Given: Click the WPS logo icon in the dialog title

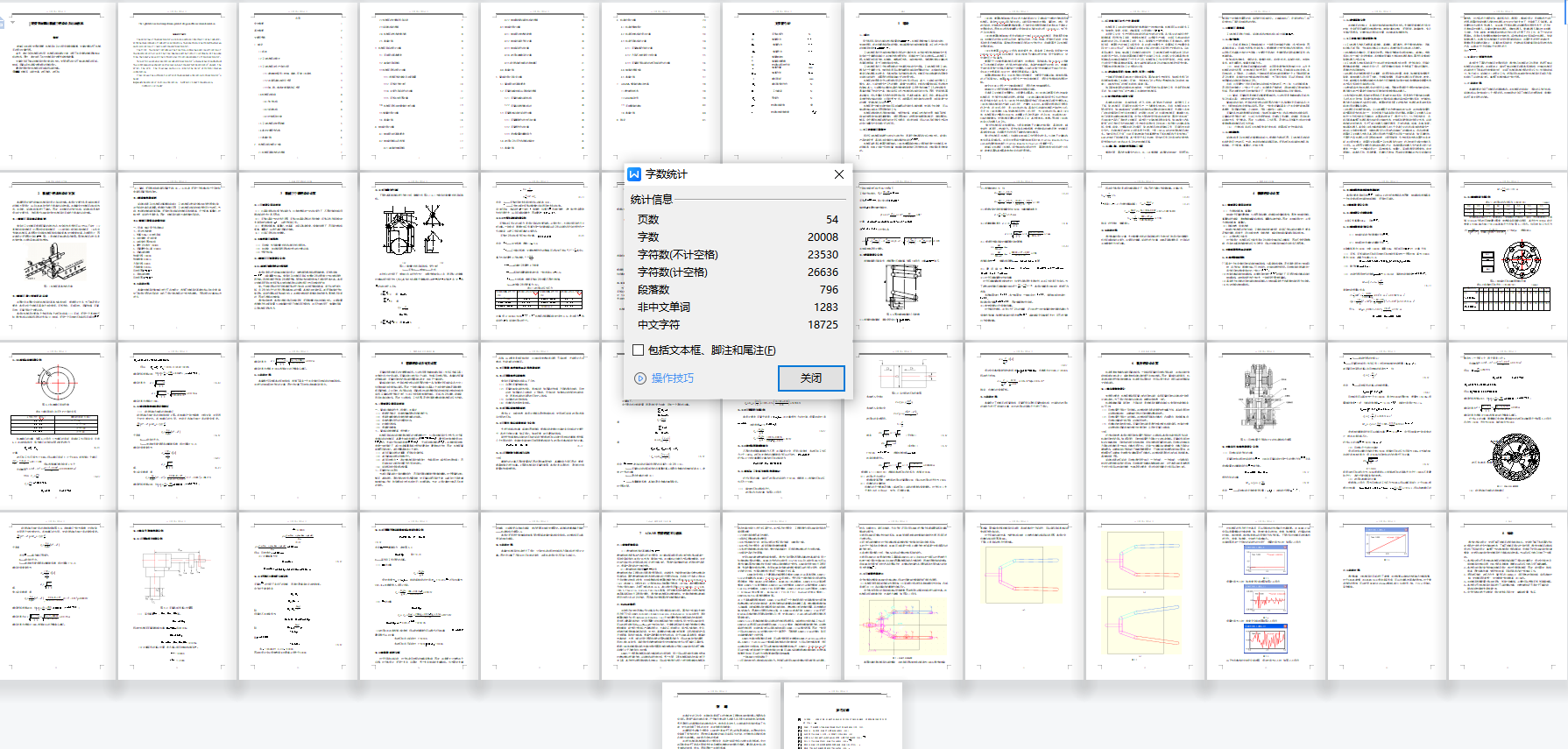Looking at the screenshot, I should click(x=634, y=174).
